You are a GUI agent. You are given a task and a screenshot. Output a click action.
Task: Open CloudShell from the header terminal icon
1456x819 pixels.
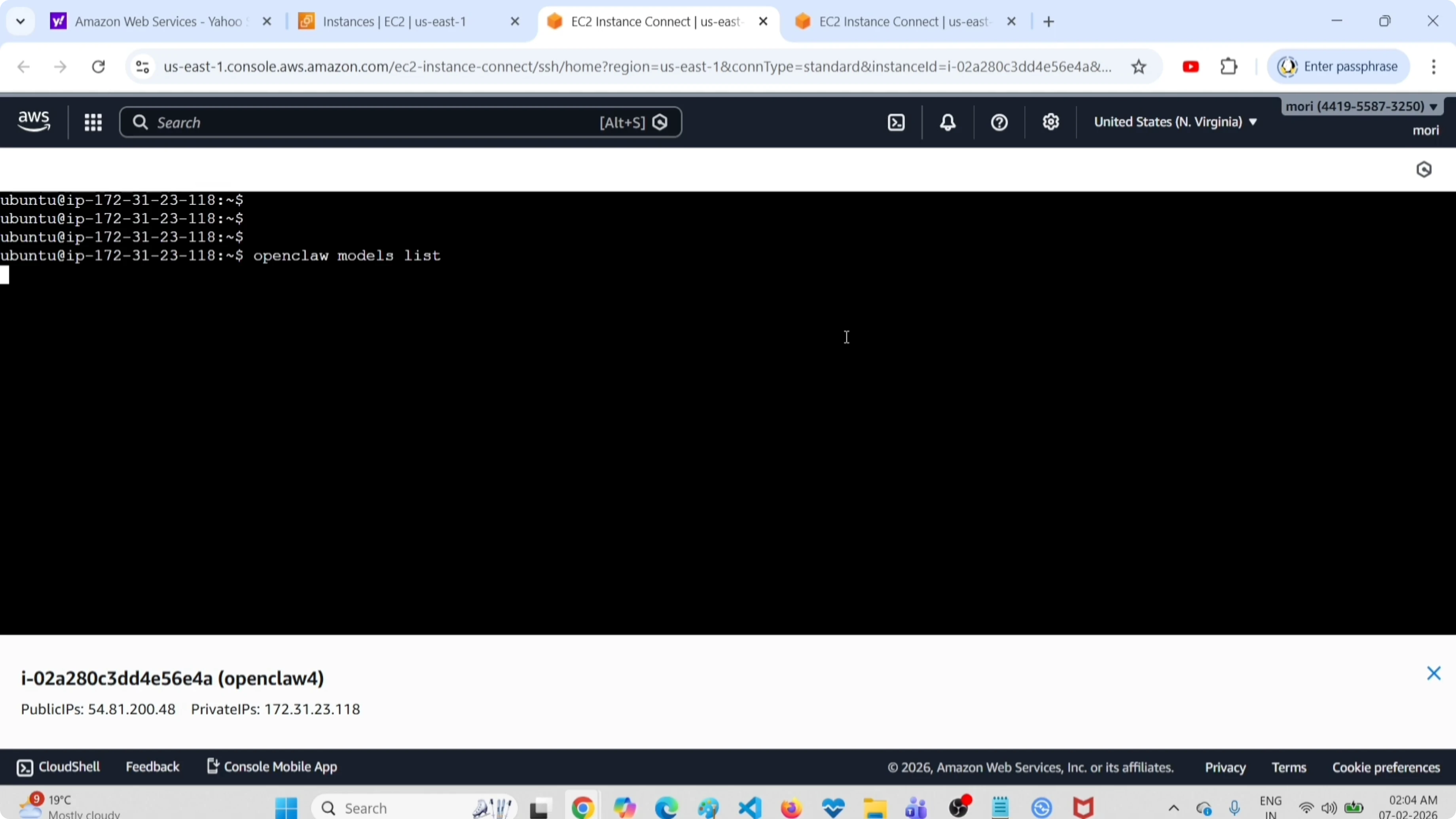(x=896, y=122)
